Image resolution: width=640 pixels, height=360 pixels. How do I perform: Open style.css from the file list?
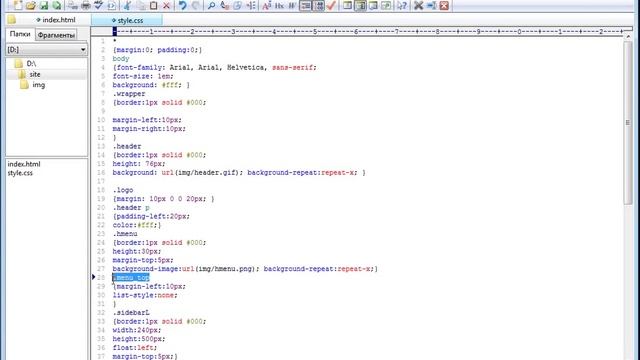(20, 173)
